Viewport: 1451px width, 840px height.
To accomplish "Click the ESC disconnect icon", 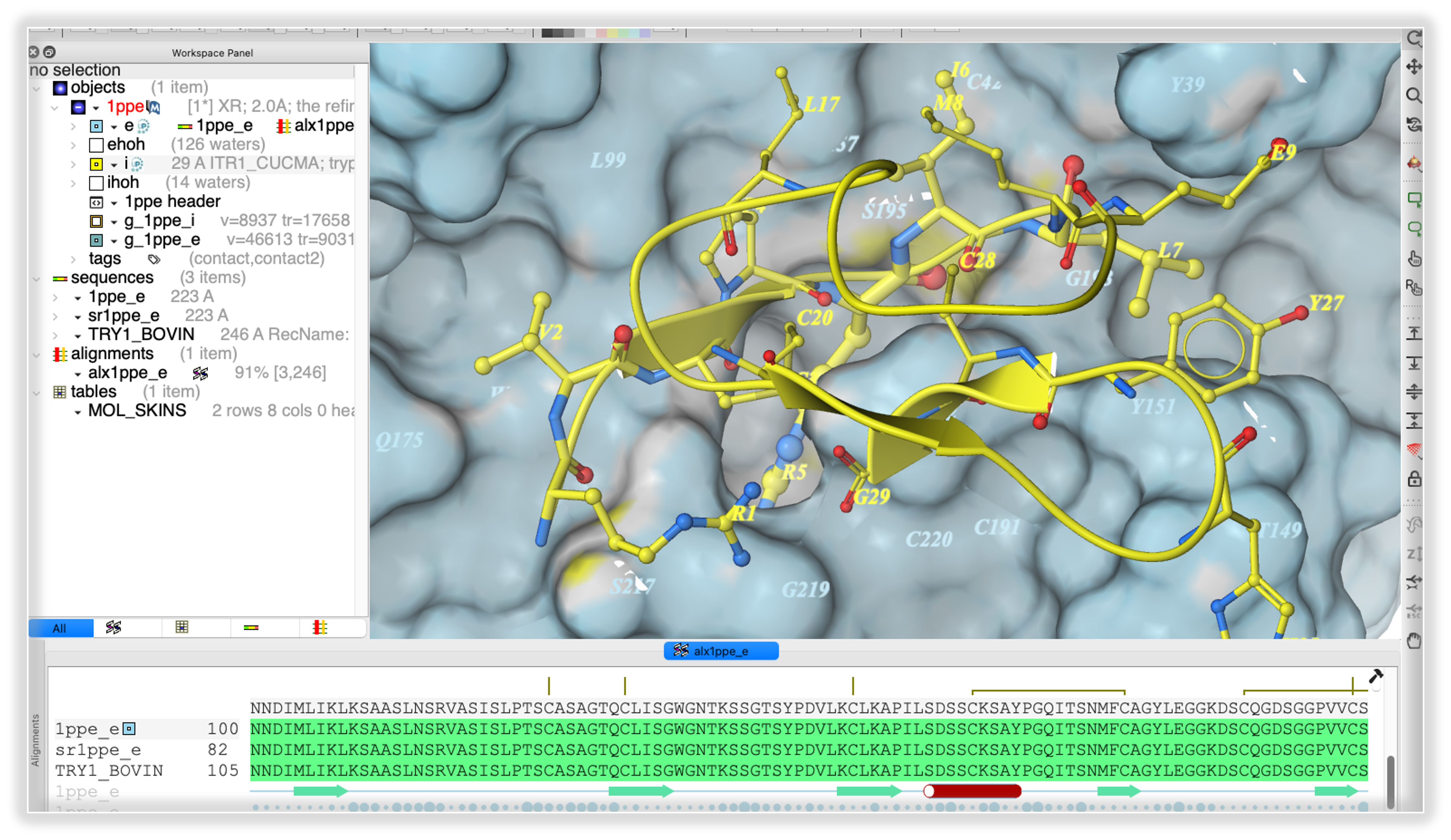I will [1414, 611].
